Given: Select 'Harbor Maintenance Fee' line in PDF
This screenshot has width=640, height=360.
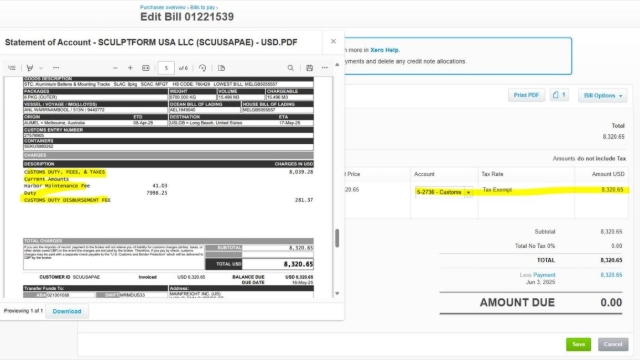Looking at the screenshot, I should pos(57,186).
